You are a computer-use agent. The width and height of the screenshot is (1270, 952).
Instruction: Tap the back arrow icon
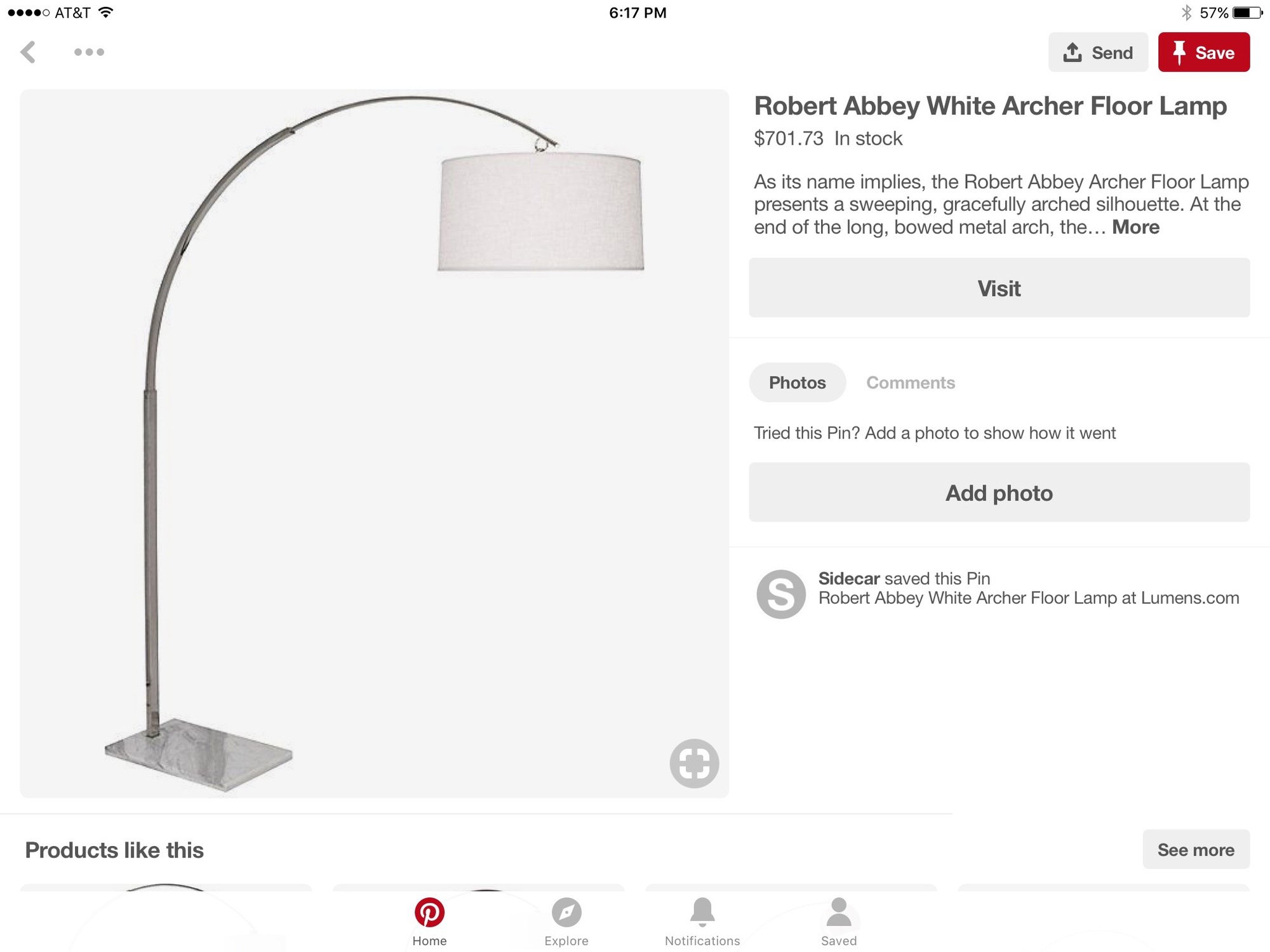pyautogui.click(x=28, y=52)
